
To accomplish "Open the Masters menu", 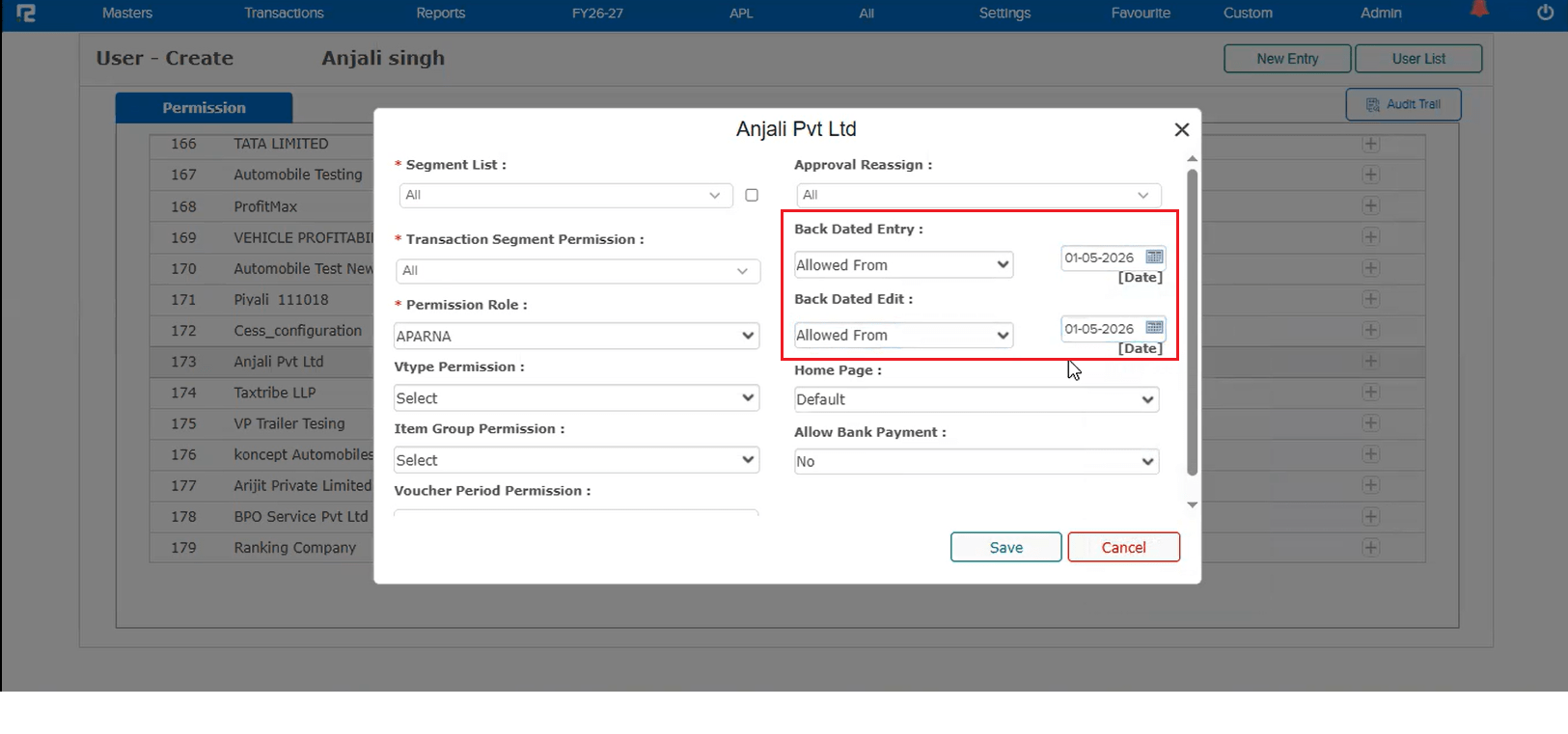I will click(x=127, y=13).
